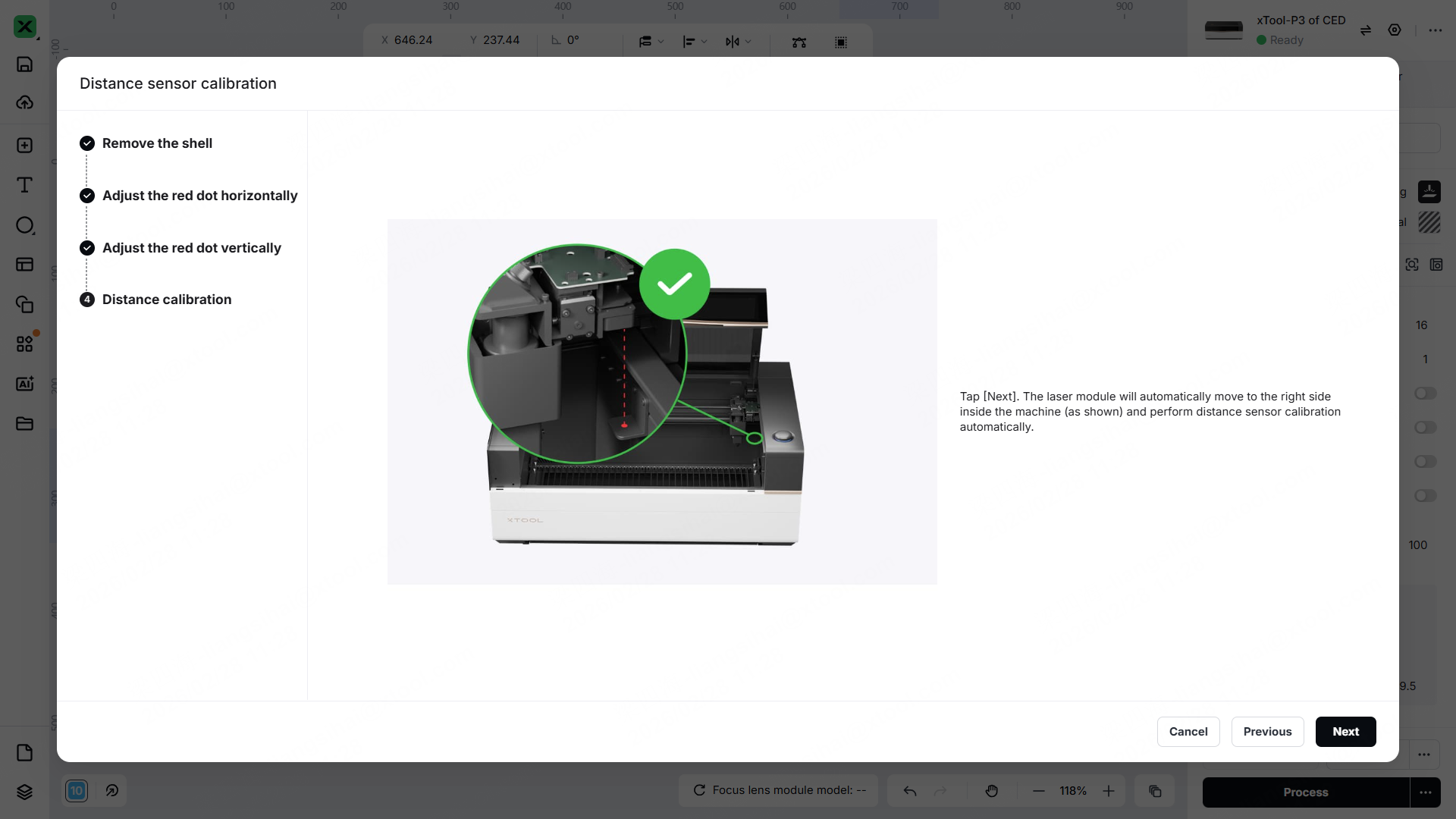1456x819 pixels.
Task: Click the Ready device status text
Action: (1287, 40)
